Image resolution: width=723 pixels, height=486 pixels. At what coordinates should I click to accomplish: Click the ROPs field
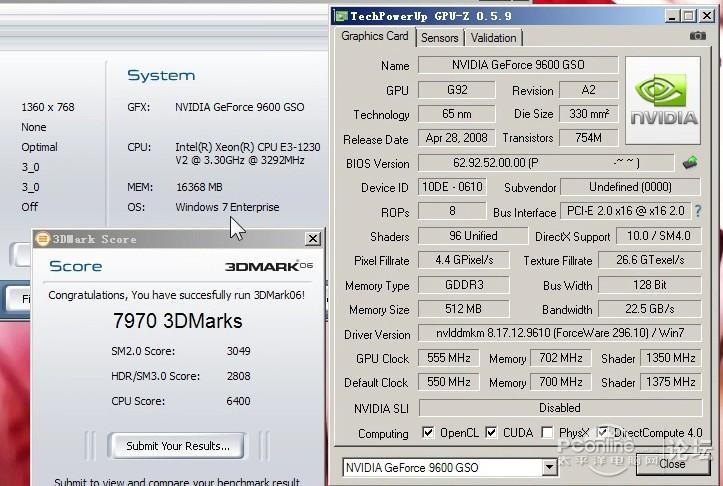(x=452, y=211)
